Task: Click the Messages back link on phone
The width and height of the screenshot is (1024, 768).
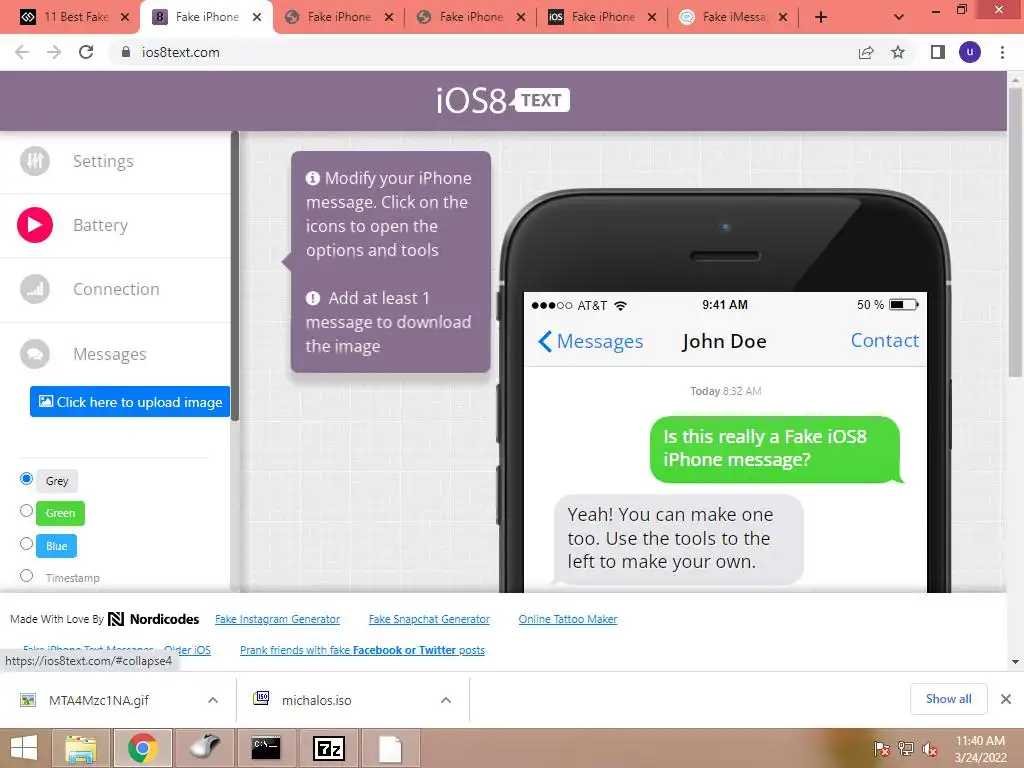Action: click(x=590, y=341)
